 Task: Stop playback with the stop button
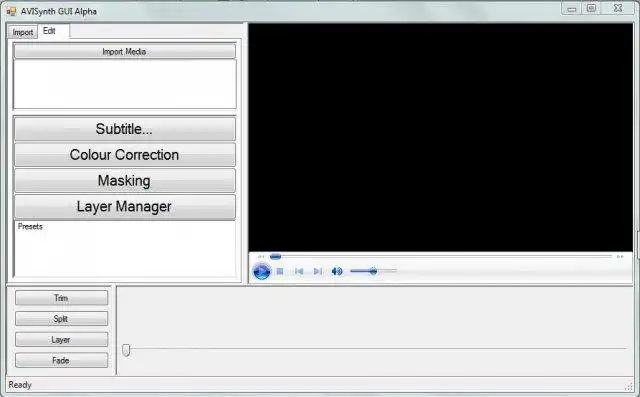click(280, 271)
